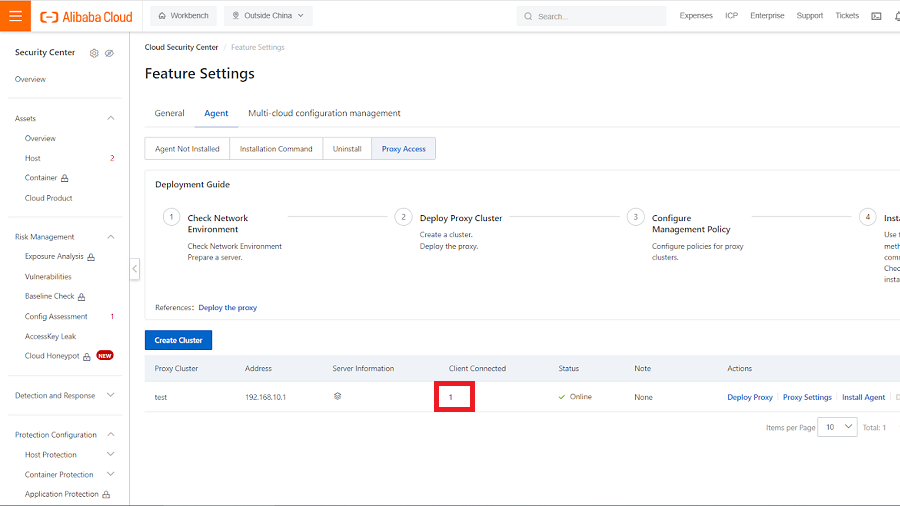Screen dimensions: 900x506
Task: Open Cloud Shell terminal icon in header
Action: point(876,16)
